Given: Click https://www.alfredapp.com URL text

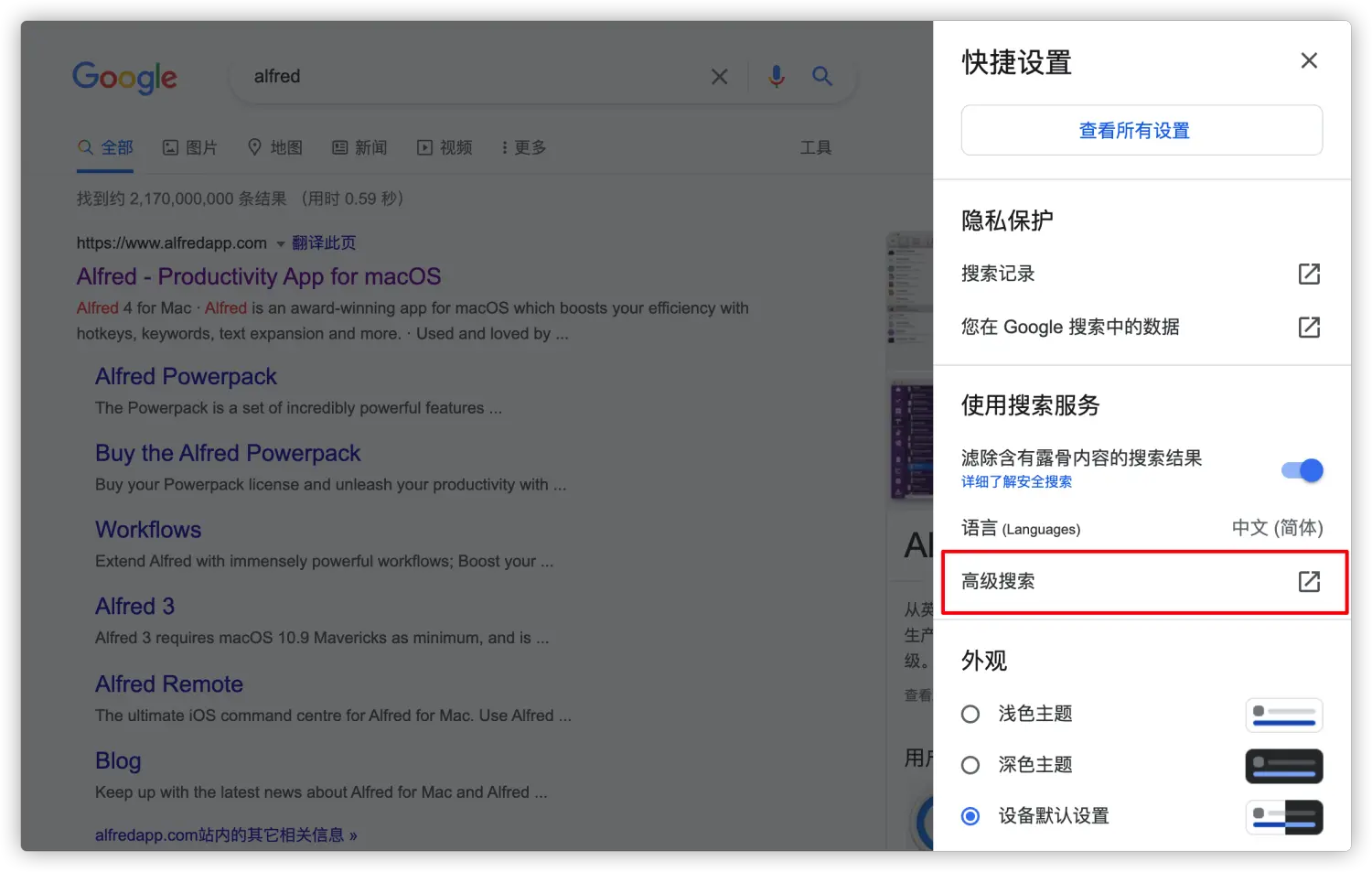Looking at the screenshot, I should [x=172, y=242].
